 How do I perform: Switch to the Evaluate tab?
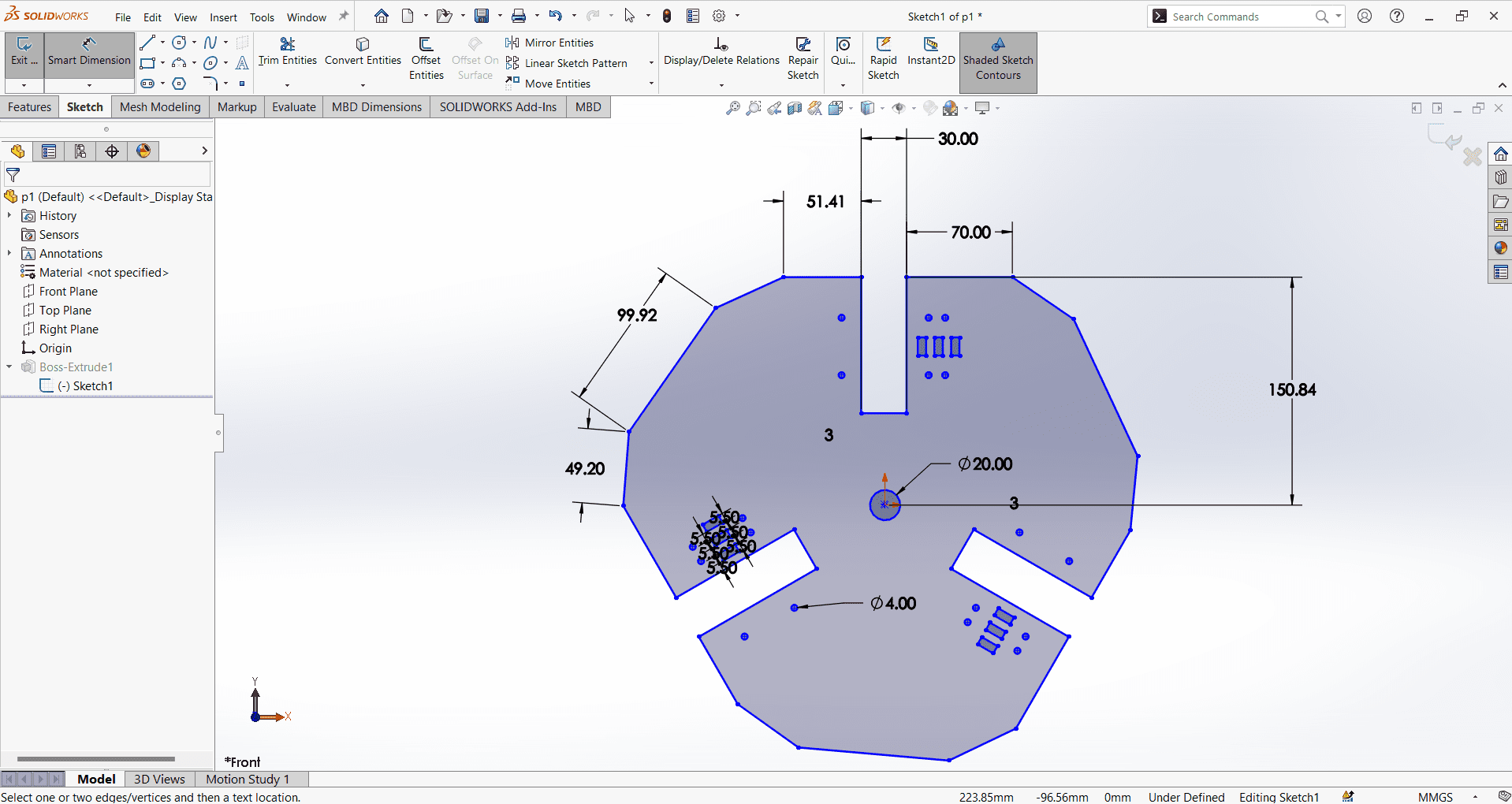point(294,107)
